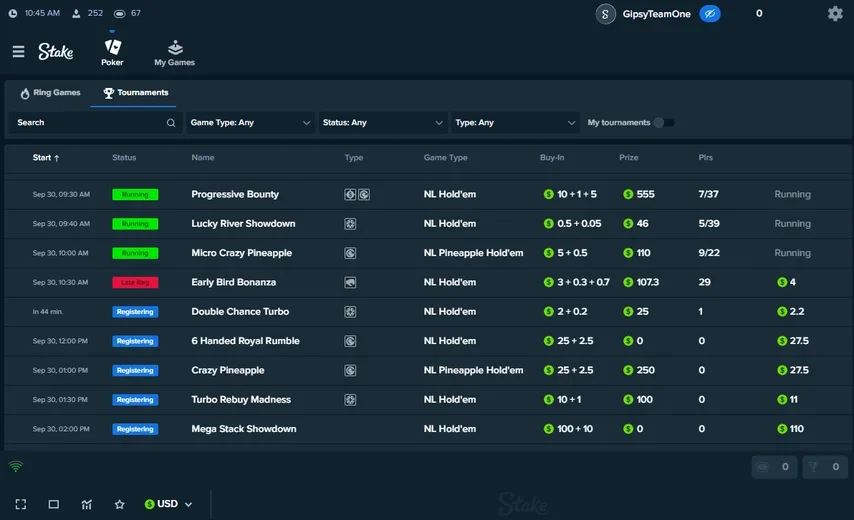Click the 6 Handed Royal Rumble type icon
Viewport: 854px width, 520px height.
click(x=350, y=341)
